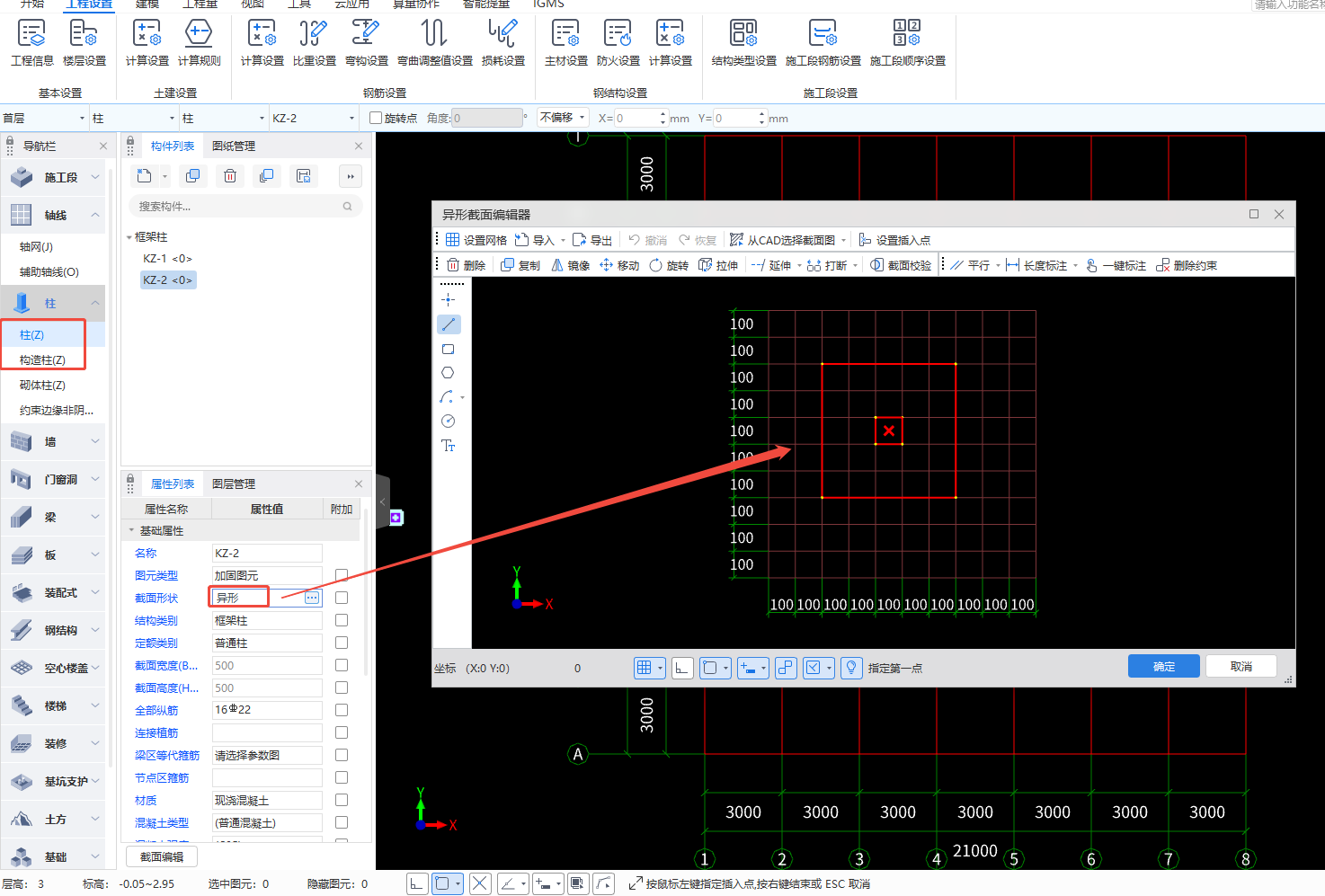The height and width of the screenshot is (896, 1325).
Task: Check the 附加 box for 截面形状 row
Action: pos(342,598)
